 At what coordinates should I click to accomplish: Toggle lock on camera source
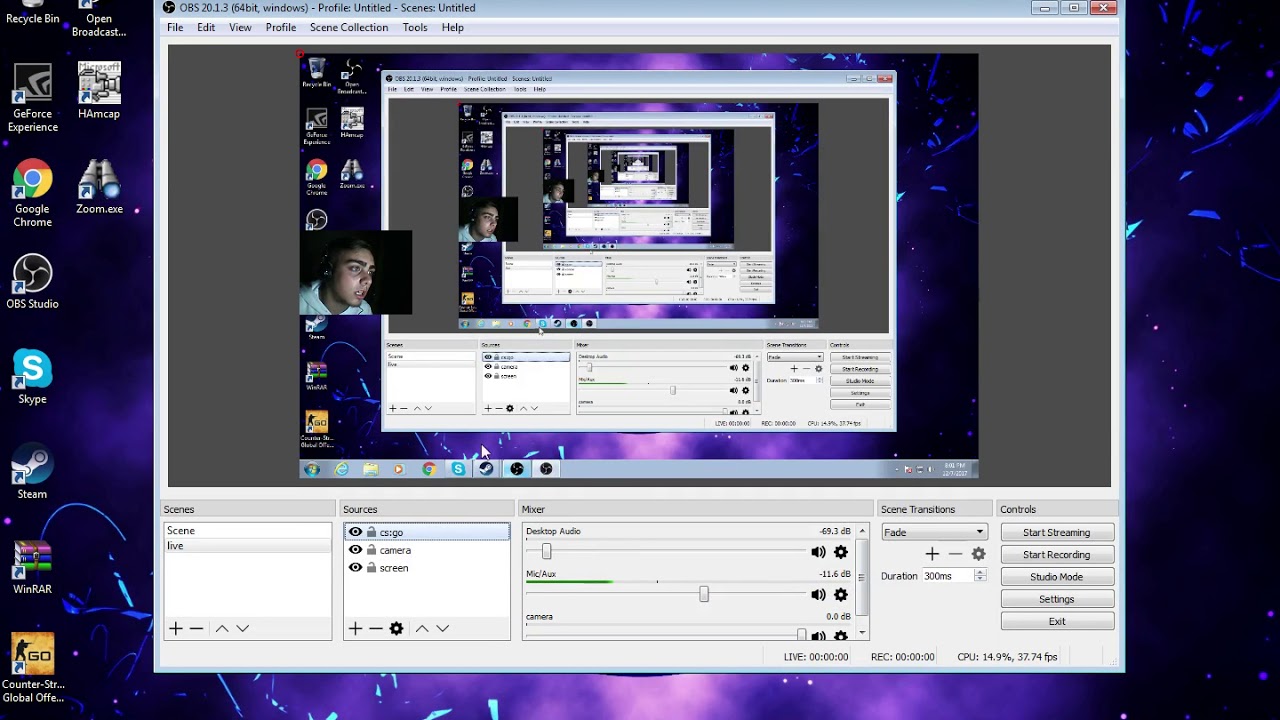click(x=371, y=550)
